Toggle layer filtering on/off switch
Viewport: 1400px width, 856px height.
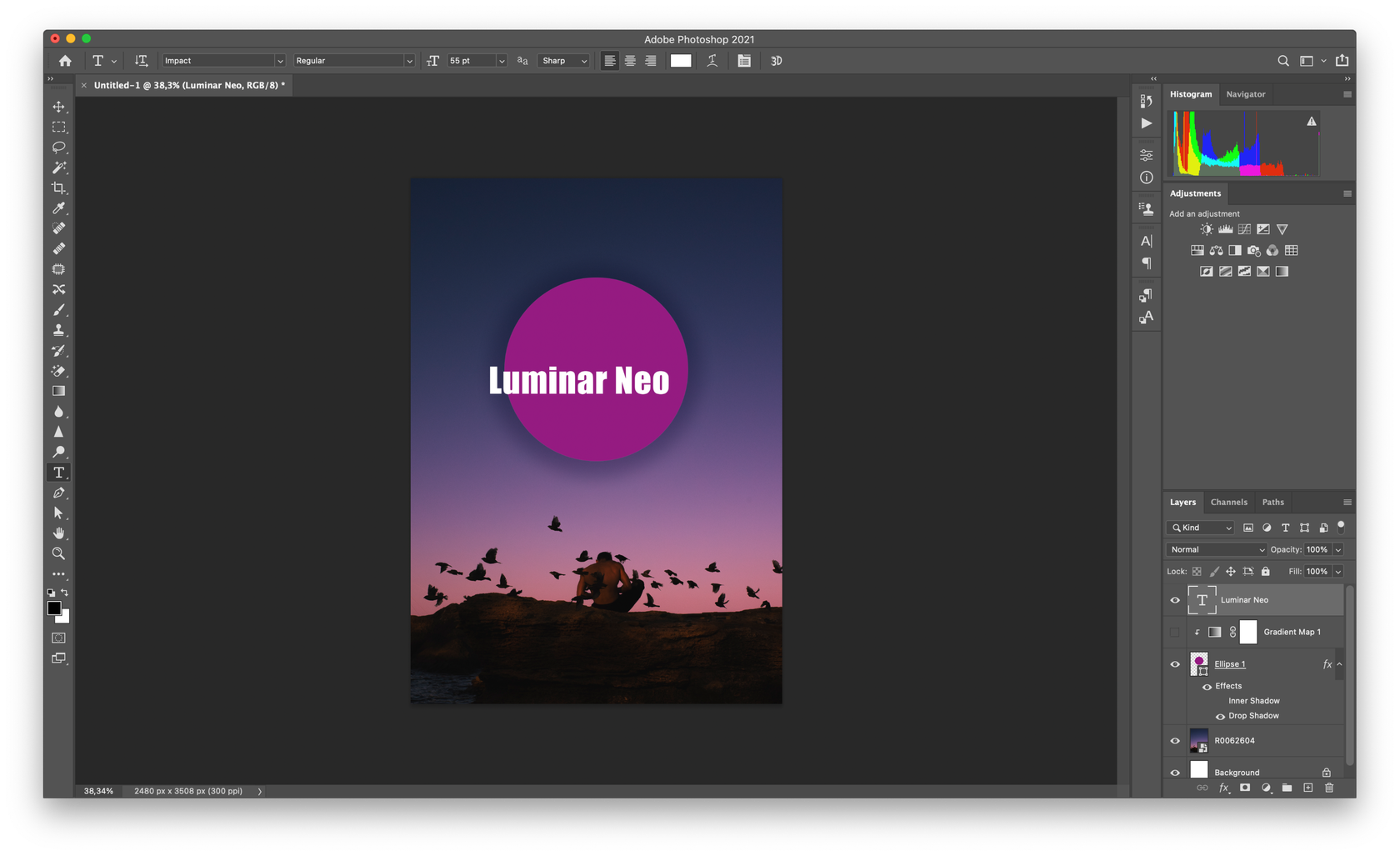(1341, 526)
